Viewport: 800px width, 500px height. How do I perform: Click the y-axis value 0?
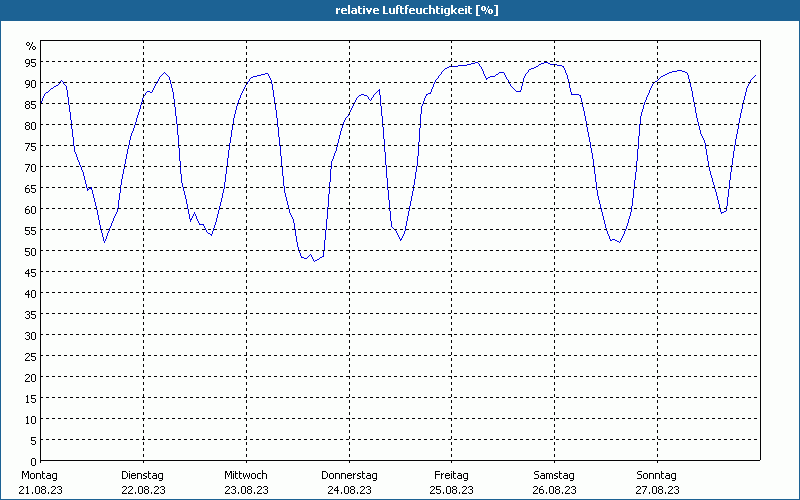coord(34,462)
